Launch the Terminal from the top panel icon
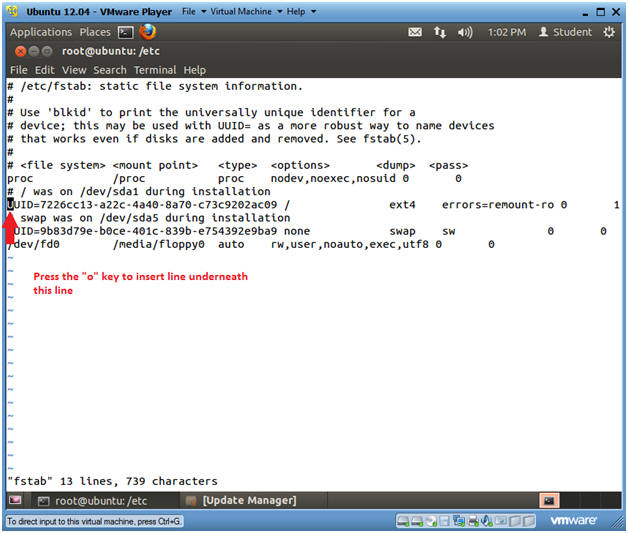Viewport: 628px width, 533px height. coord(125,32)
